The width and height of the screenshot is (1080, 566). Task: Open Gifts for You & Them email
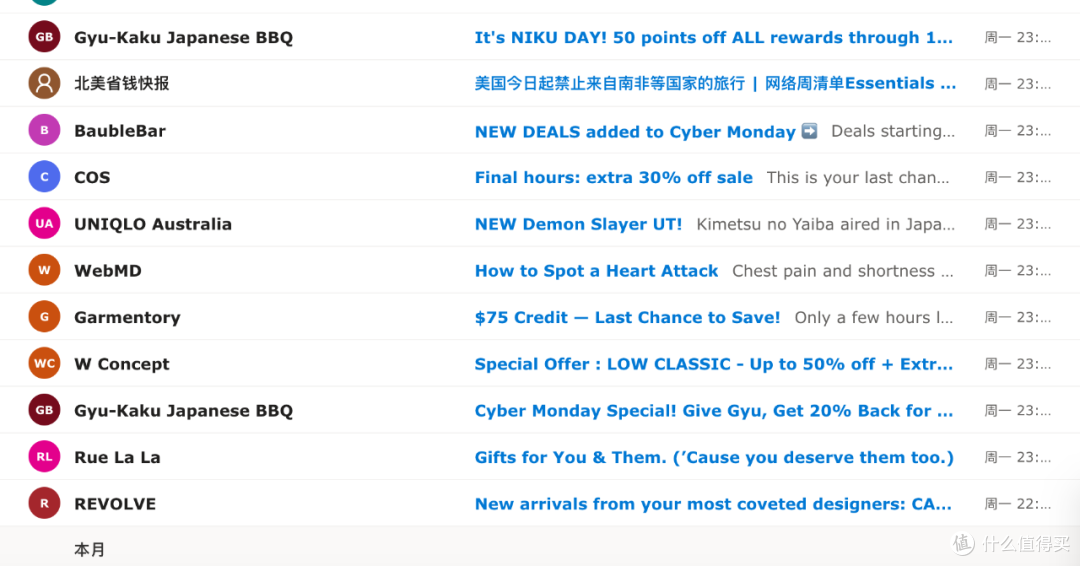point(713,457)
